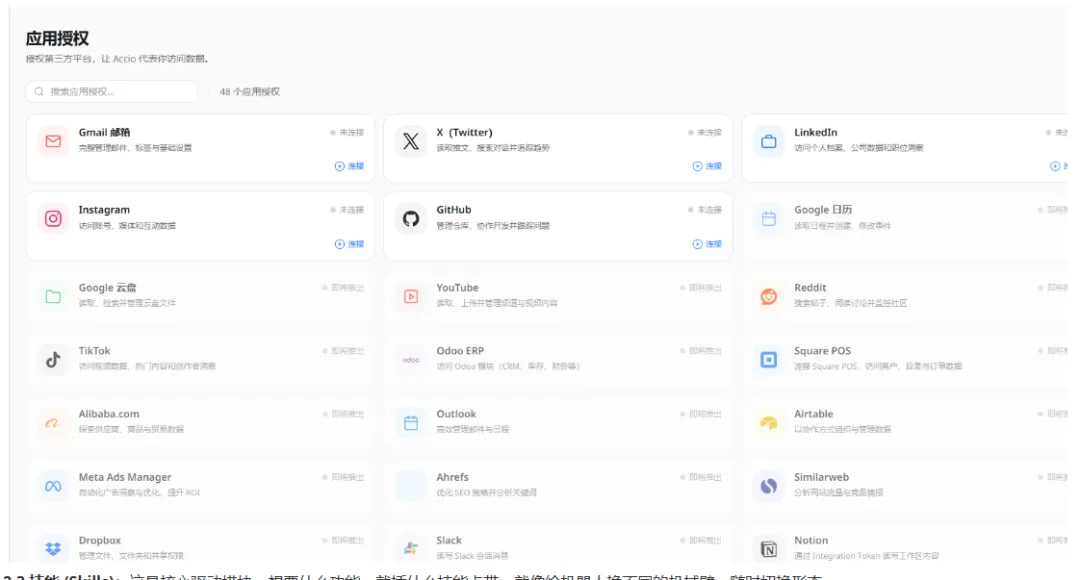Click the Slack logo icon
Screen dimensions: 1080x580
point(411,549)
